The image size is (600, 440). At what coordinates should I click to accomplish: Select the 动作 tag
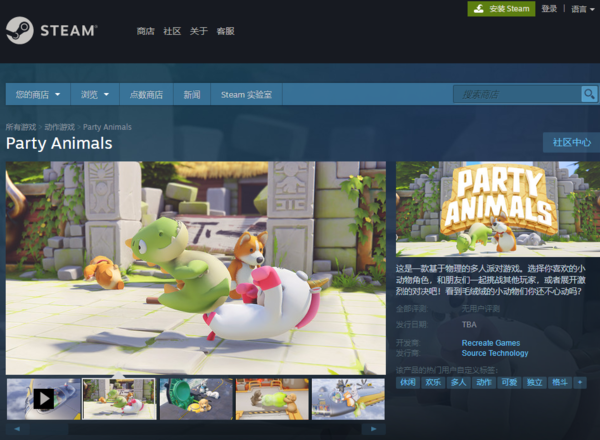pyautogui.click(x=484, y=382)
